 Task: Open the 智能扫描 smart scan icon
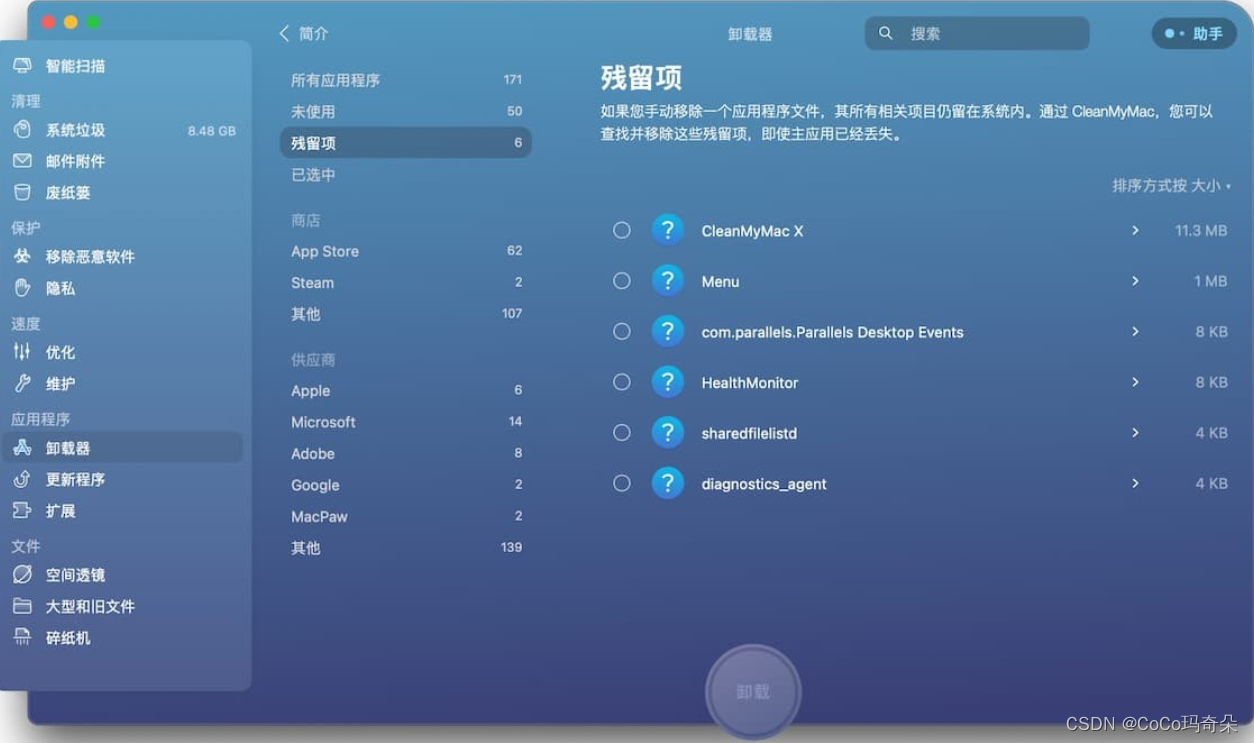(x=22, y=66)
